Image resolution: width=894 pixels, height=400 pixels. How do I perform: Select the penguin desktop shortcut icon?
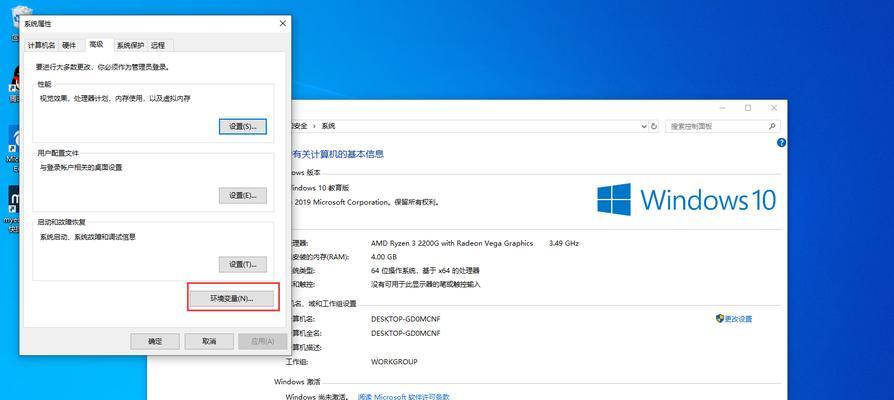(x=14, y=84)
